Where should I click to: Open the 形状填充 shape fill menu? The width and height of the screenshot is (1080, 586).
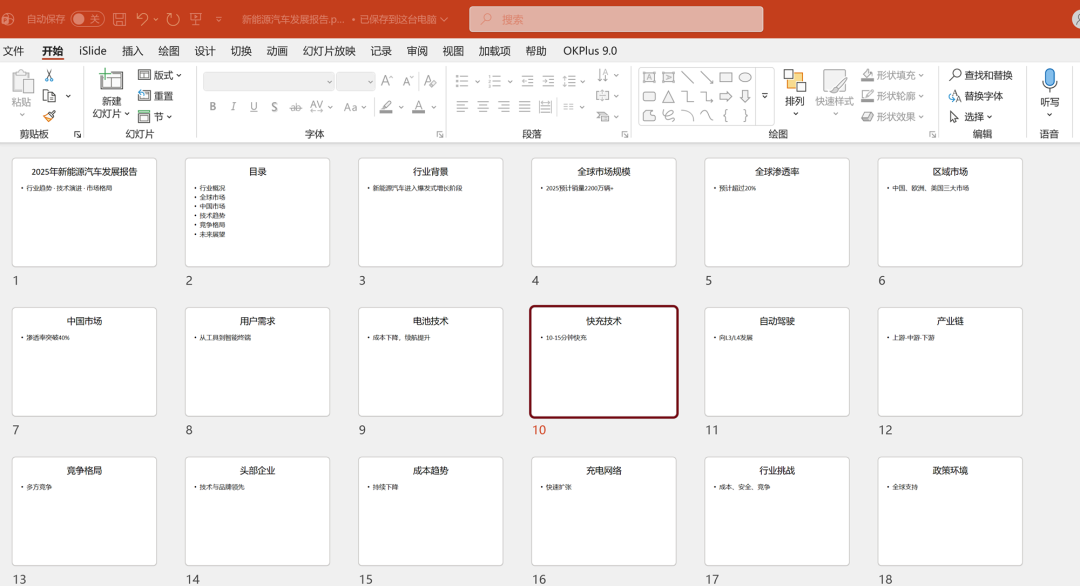pyautogui.click(x=893, y=75)
